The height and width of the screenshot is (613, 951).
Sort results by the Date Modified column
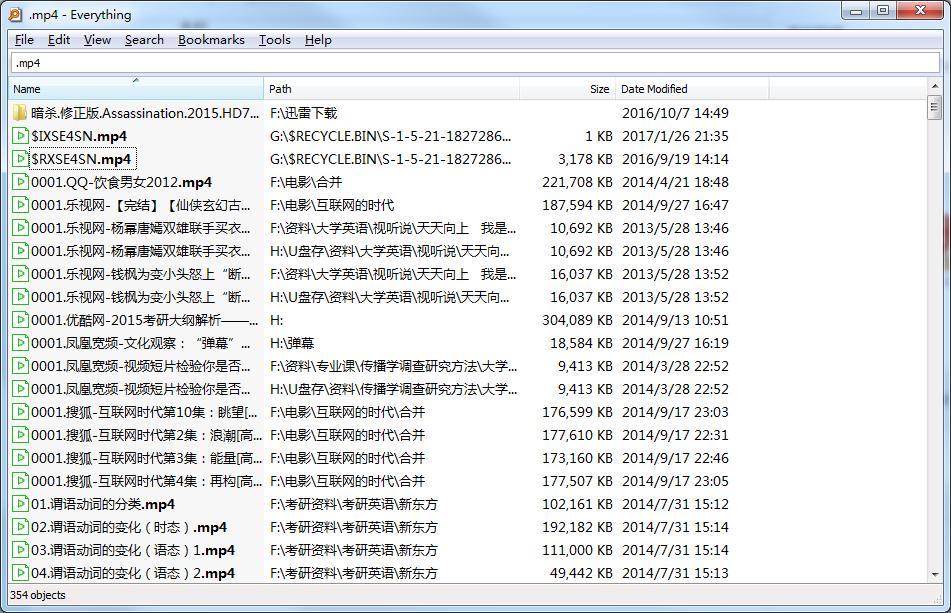(x=655, y=88)
